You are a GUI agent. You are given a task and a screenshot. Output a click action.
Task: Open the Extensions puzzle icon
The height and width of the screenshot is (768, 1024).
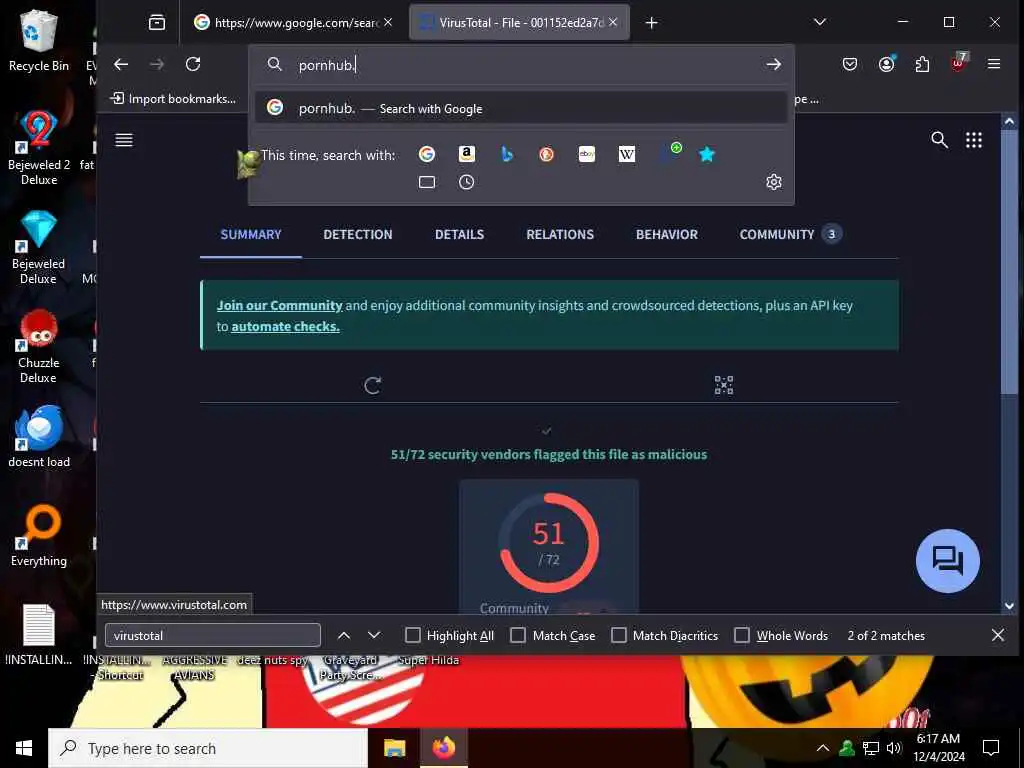[x=922, y=64]
